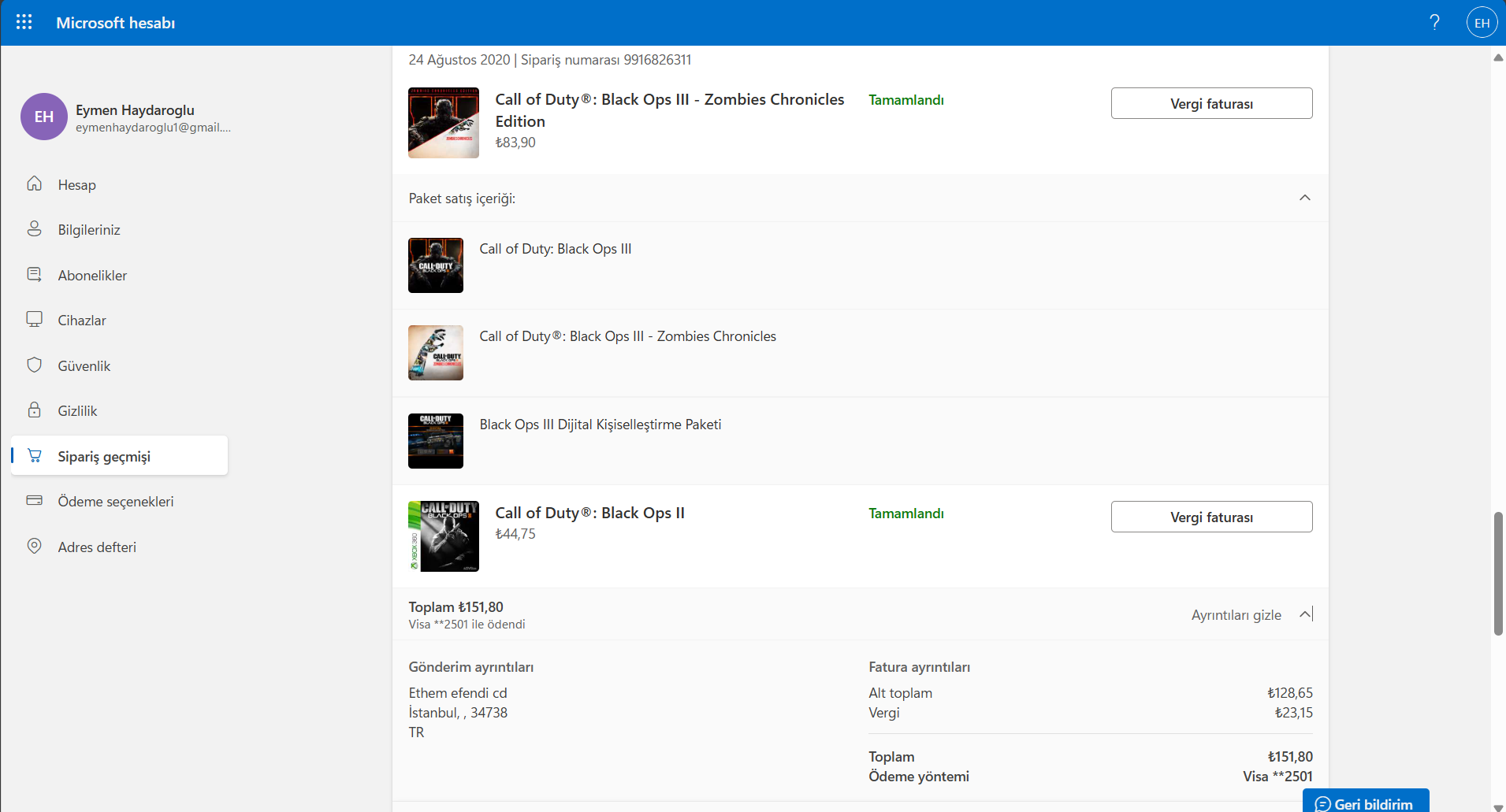Open the help question mark icon
Image resolution: width=1506 pixels, height=812 pixels.
(1434, 22)
